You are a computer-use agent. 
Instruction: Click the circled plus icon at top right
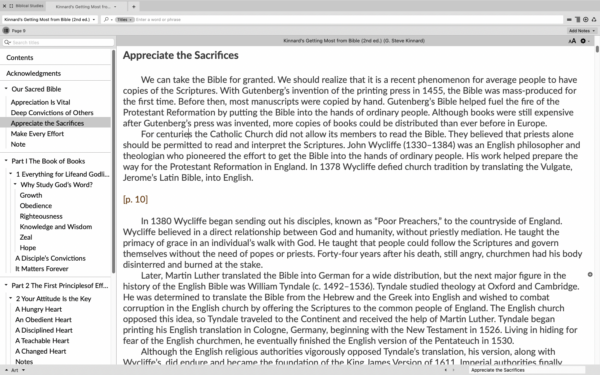click(585, 20)
